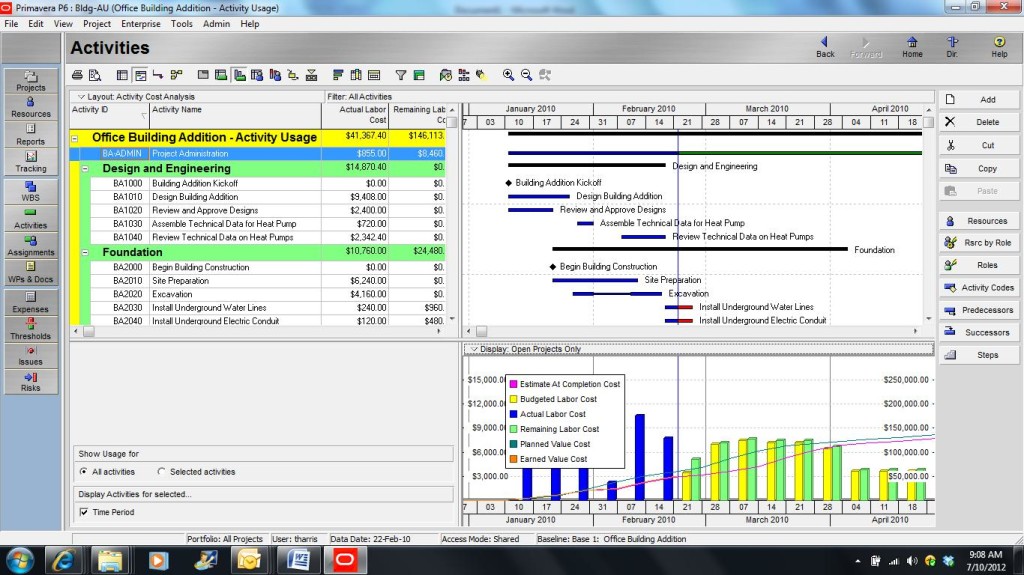
Task: Toggle the Time Period checkbox
Action: [x=84, y=512]
